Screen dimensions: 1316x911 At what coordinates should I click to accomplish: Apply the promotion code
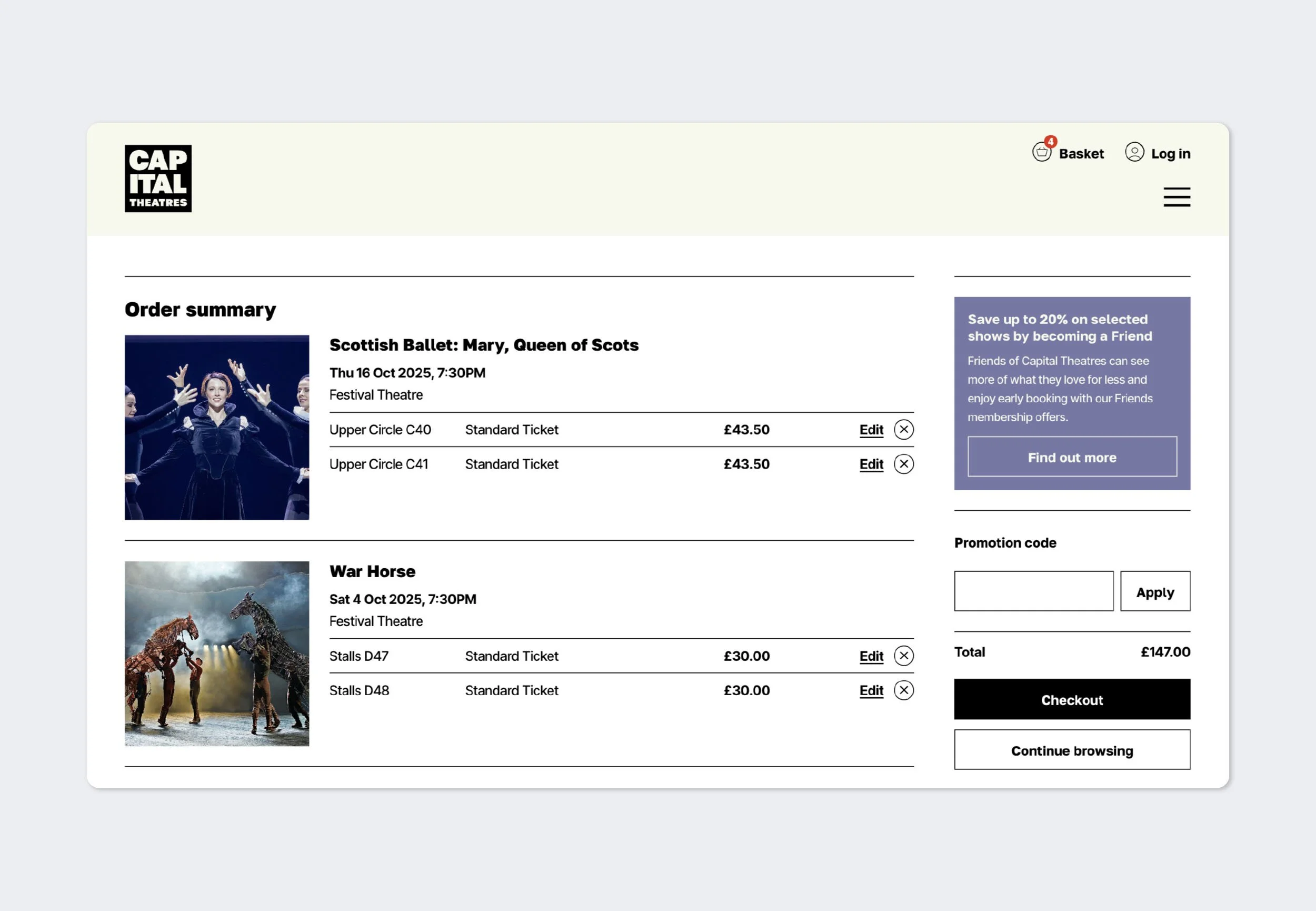pos(1154,591)
